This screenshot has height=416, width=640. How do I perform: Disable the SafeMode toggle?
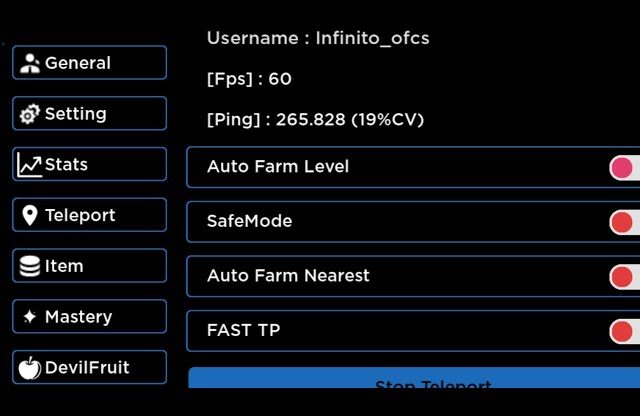coord(624,222)
